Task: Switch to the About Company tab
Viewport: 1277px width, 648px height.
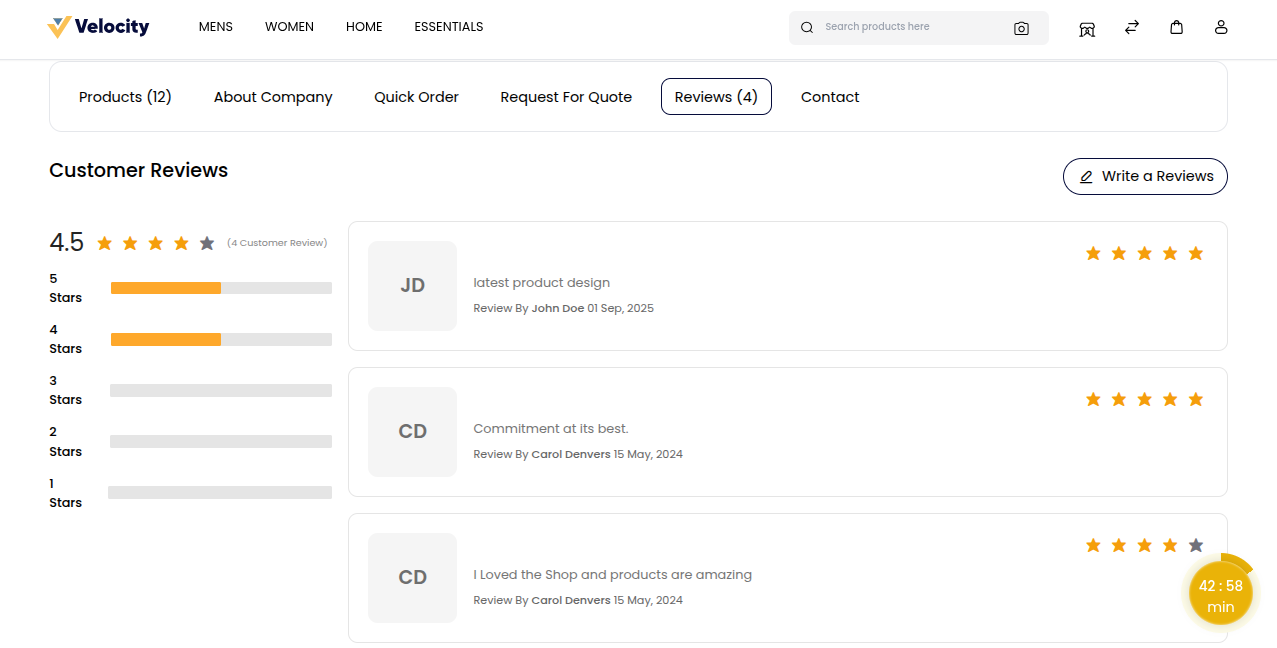Action: click(273, 97)
